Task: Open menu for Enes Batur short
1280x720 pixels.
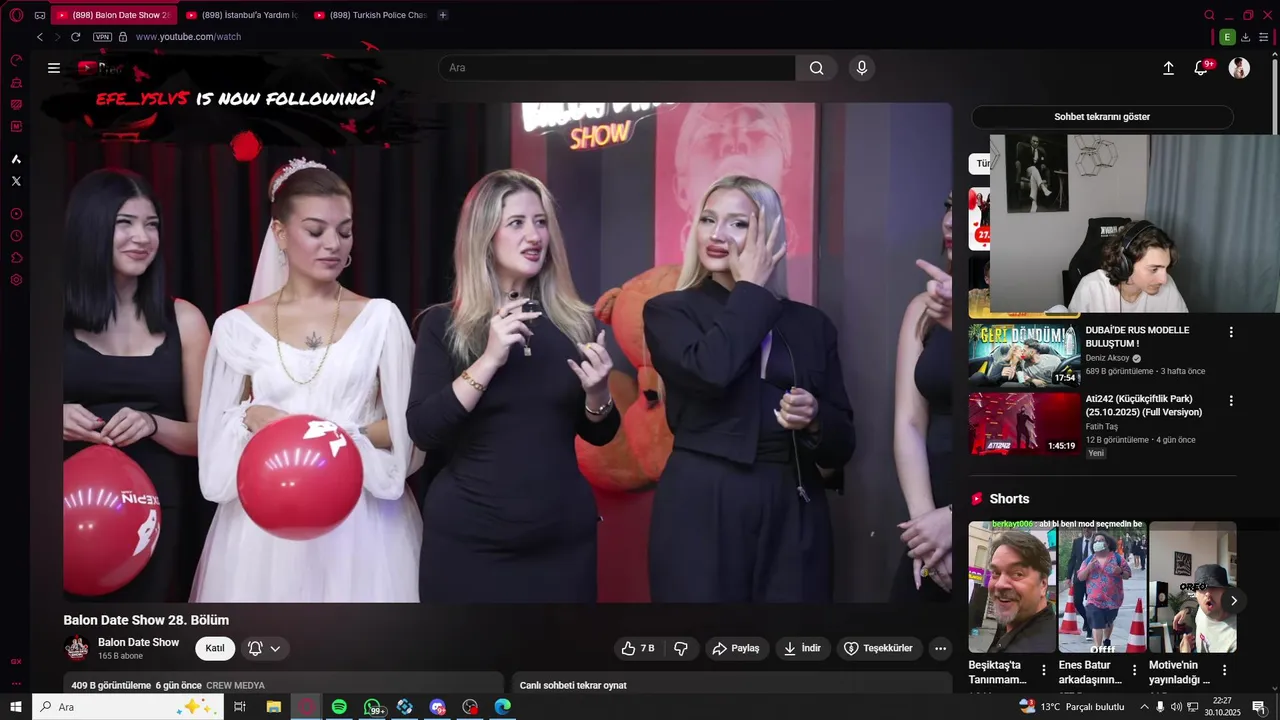Action: tap(1134, 670)
